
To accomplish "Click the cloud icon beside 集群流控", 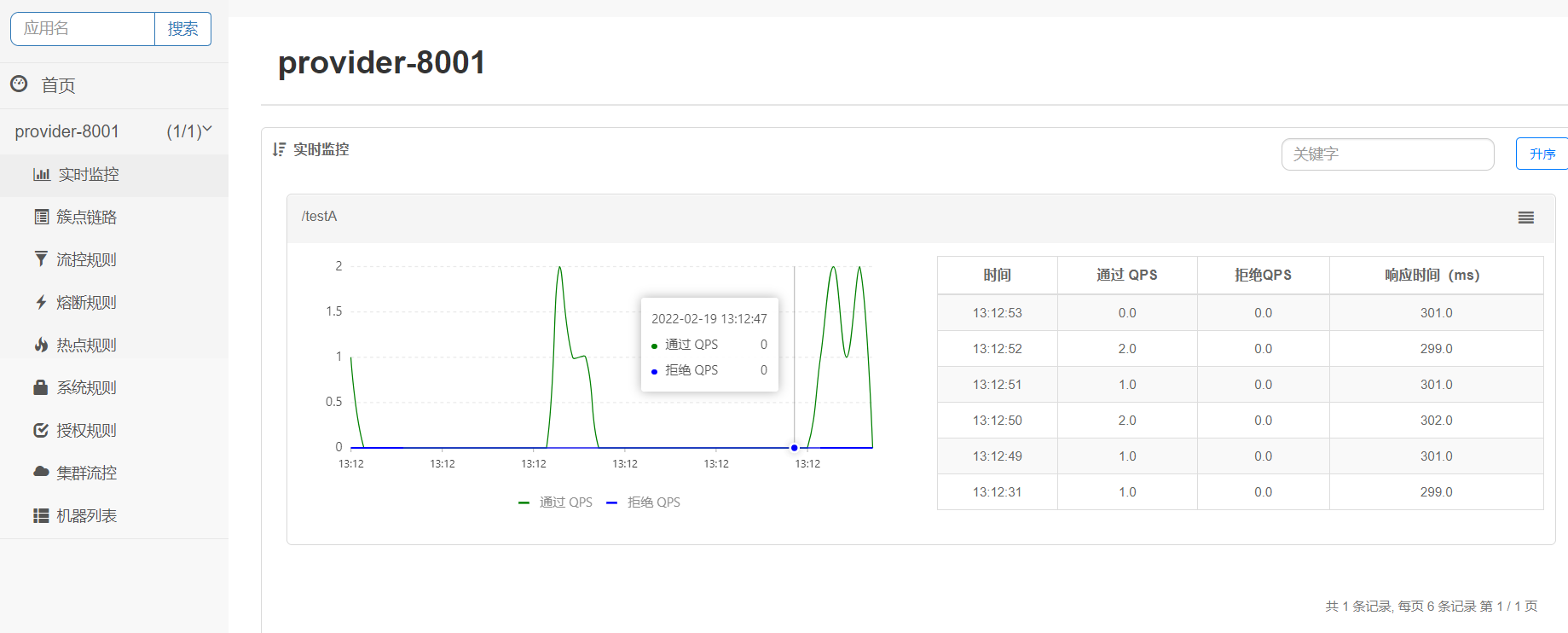I will (x=41, y=472).
